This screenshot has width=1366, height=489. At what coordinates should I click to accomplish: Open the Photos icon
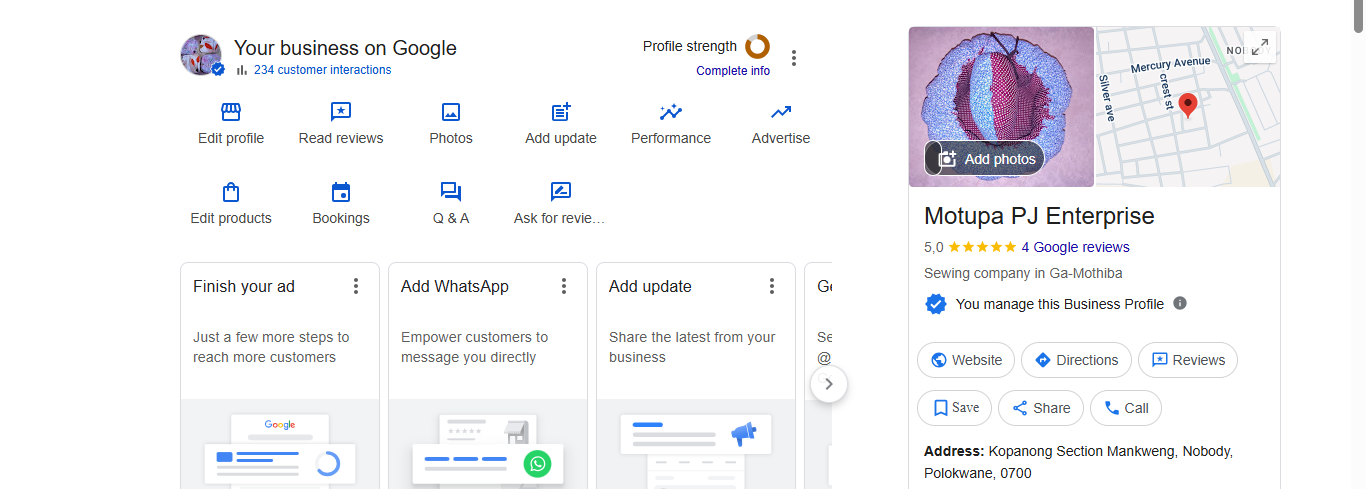(451, 112)
